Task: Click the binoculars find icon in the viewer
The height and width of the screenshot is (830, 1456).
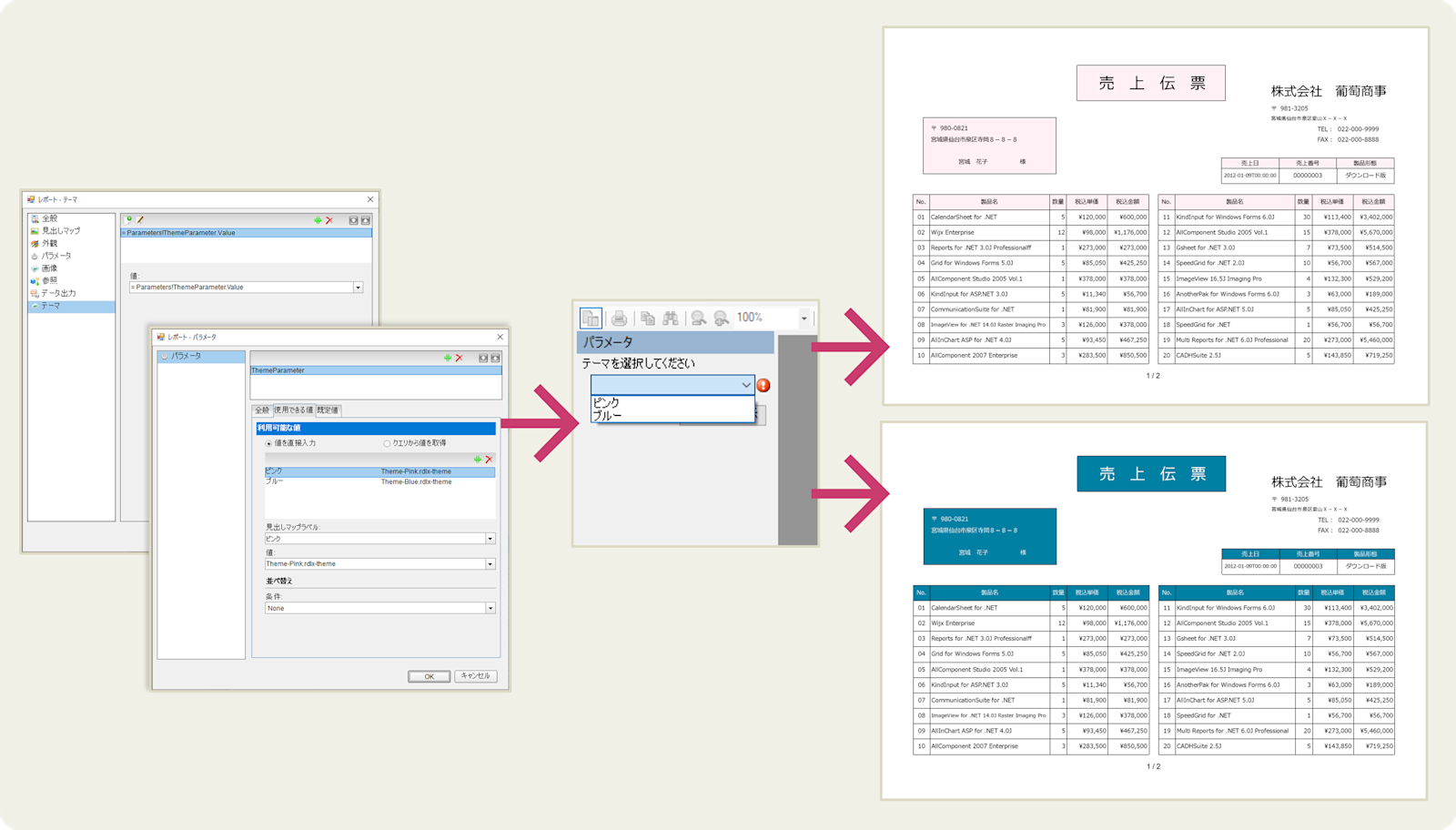Action: 671,318
